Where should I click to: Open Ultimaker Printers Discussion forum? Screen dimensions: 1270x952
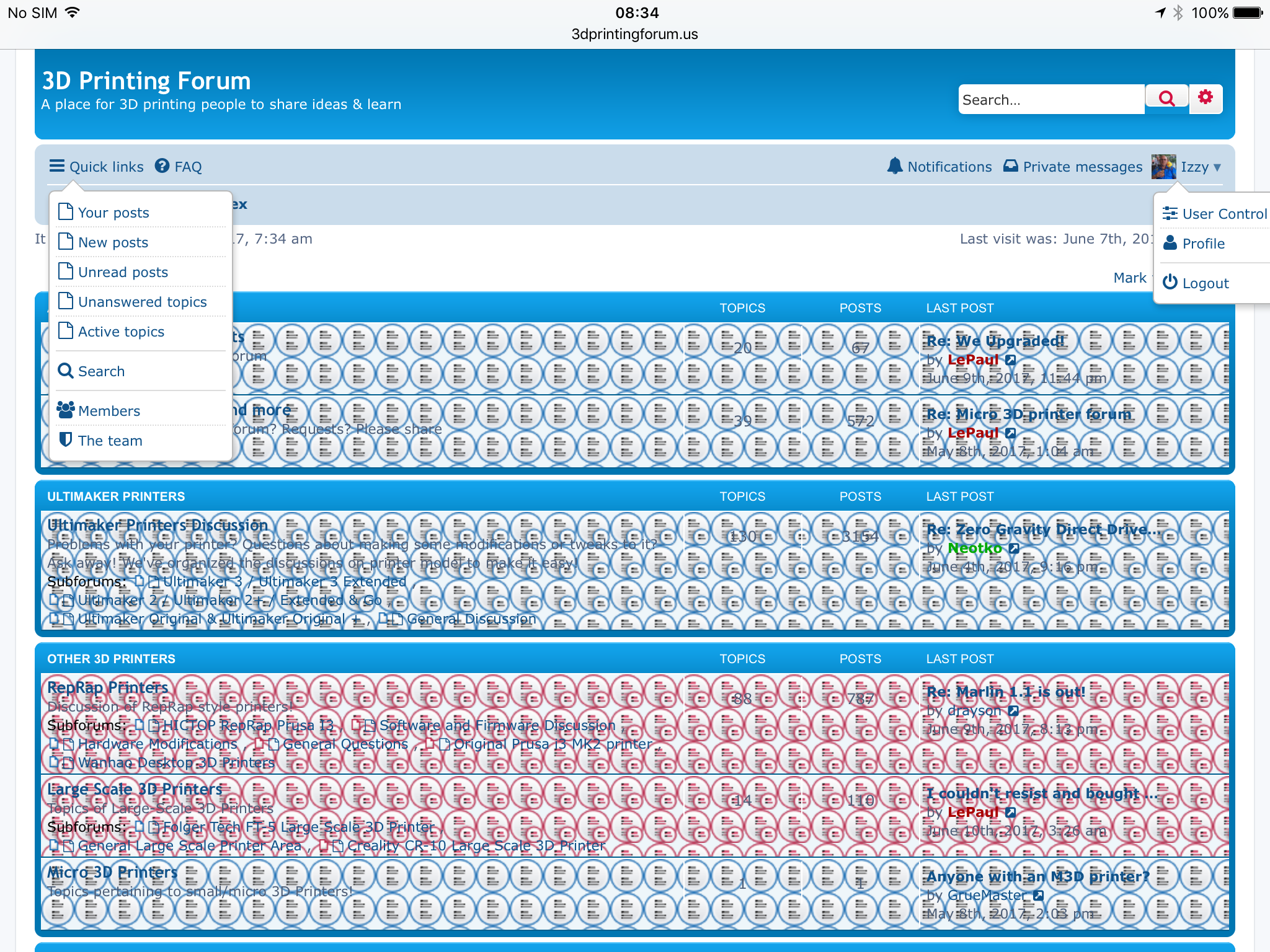click(x=158, y=525)
